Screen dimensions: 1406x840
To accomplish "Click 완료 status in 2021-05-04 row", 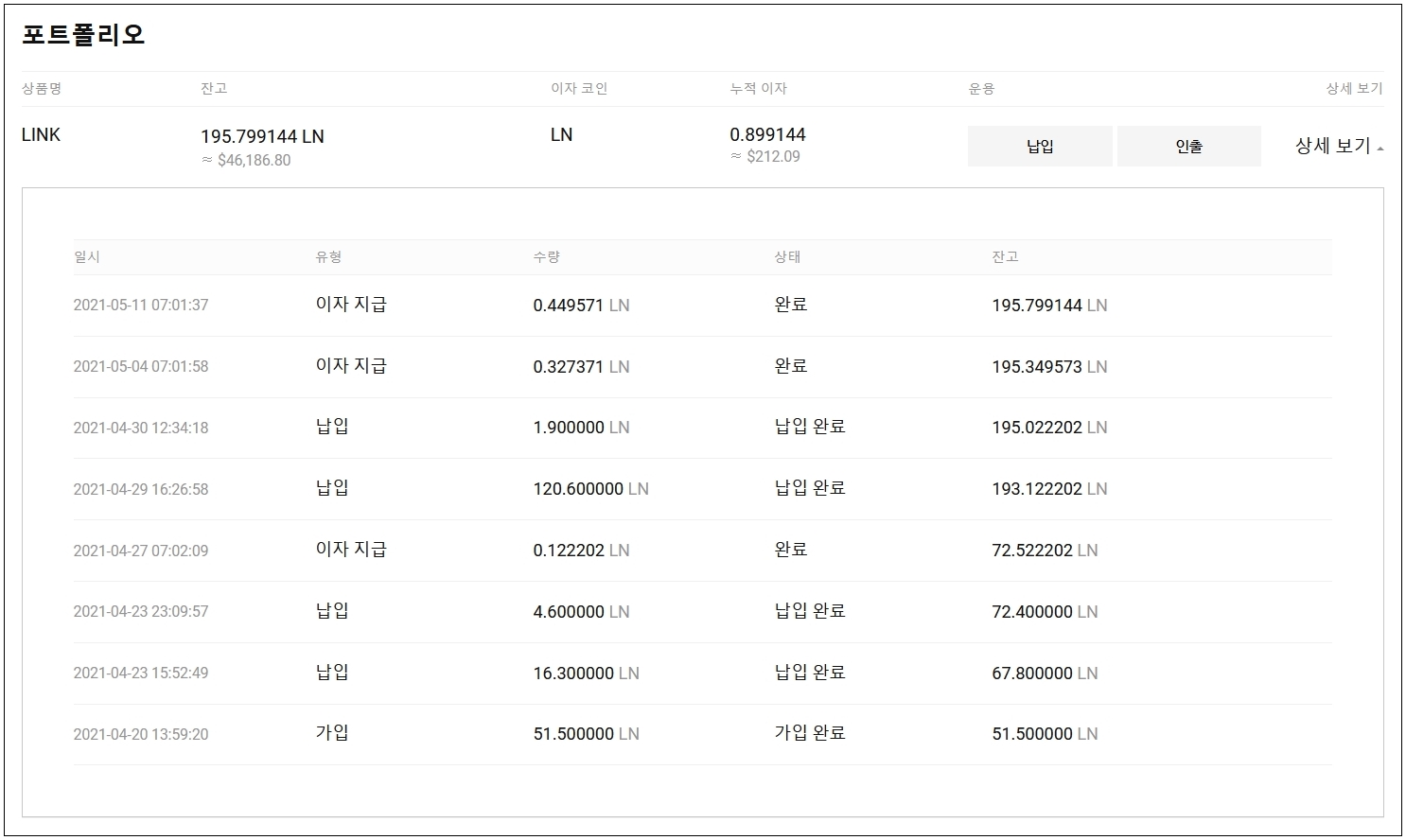I will pyautogui.click(x=791, y=366).
